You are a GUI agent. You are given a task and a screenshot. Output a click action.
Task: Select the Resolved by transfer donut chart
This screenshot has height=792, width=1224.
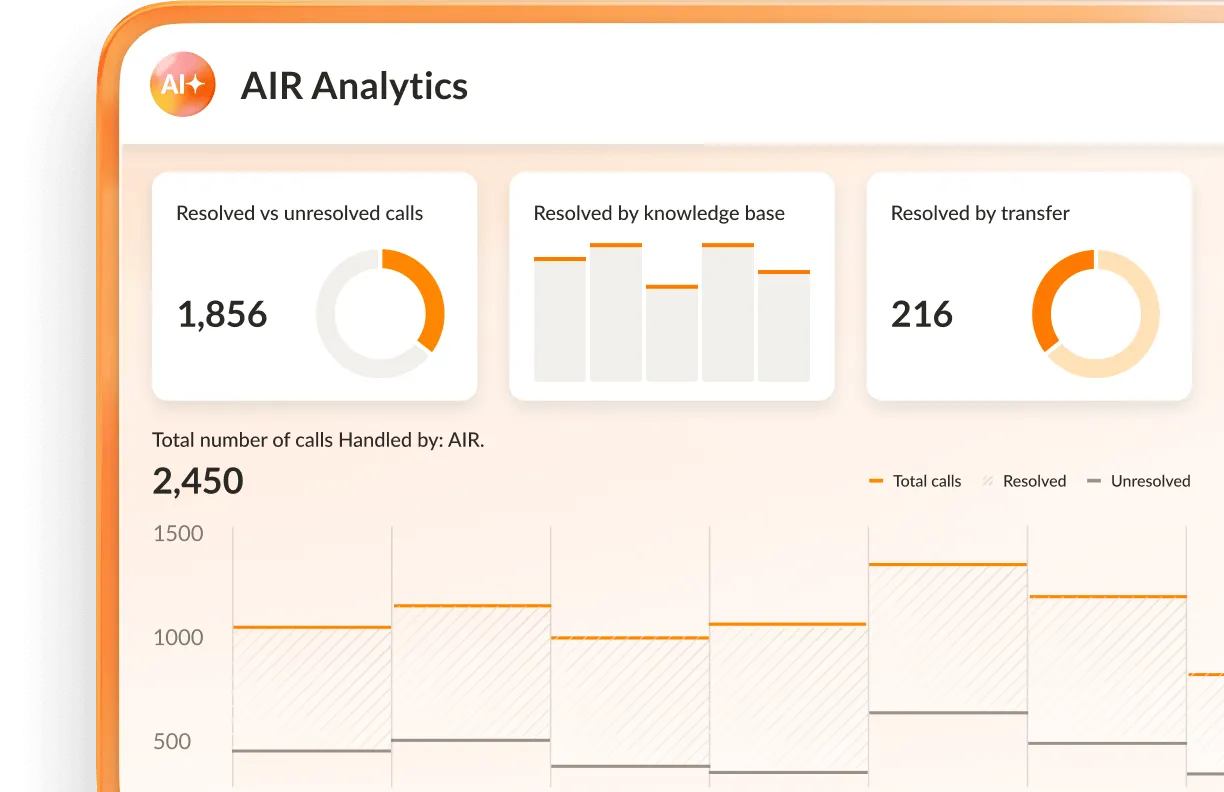(1095, 314)
